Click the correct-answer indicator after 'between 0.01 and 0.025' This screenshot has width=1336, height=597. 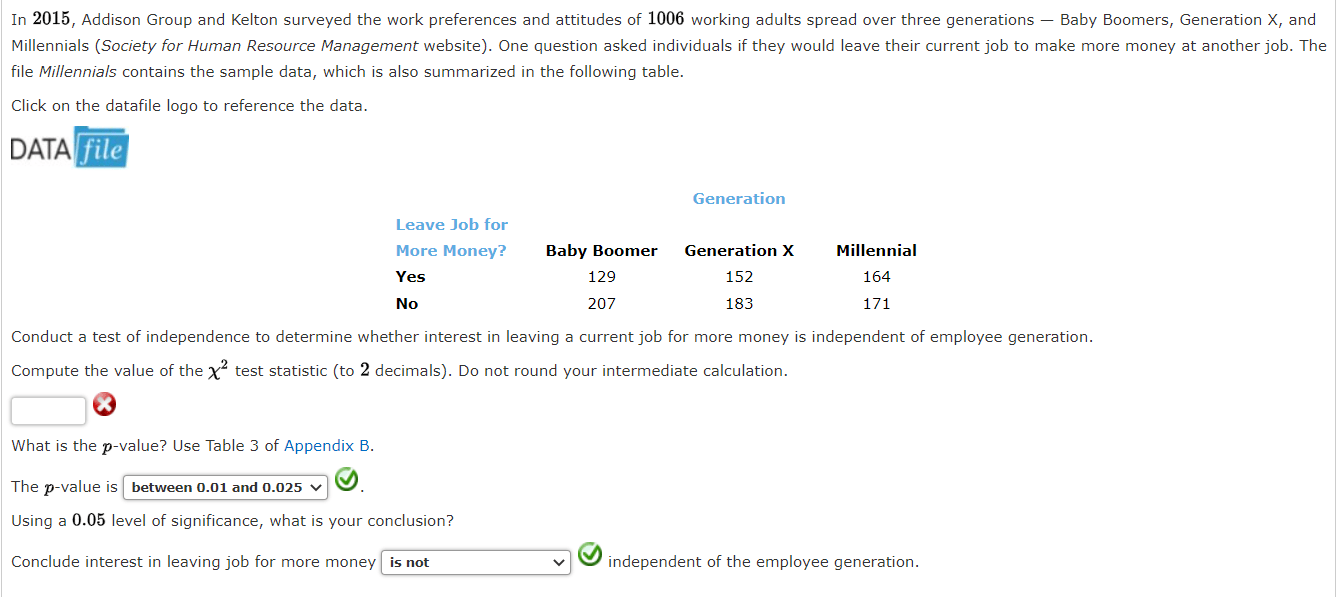346,480
